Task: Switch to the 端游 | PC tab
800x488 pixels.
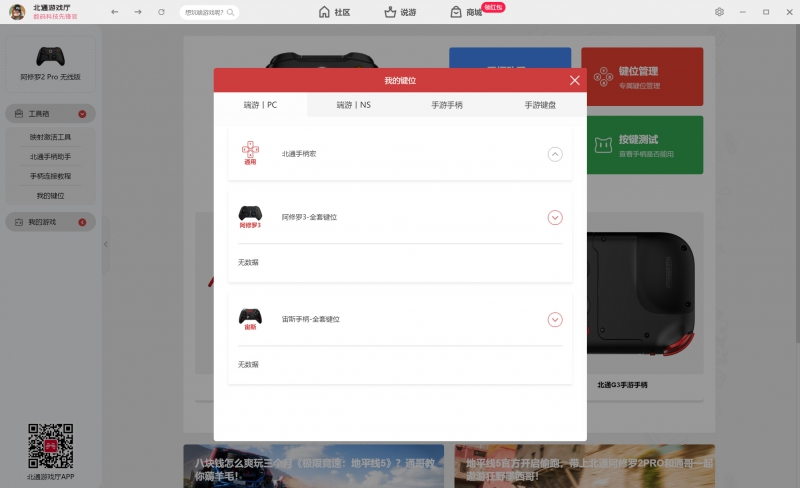Action: 260,105
